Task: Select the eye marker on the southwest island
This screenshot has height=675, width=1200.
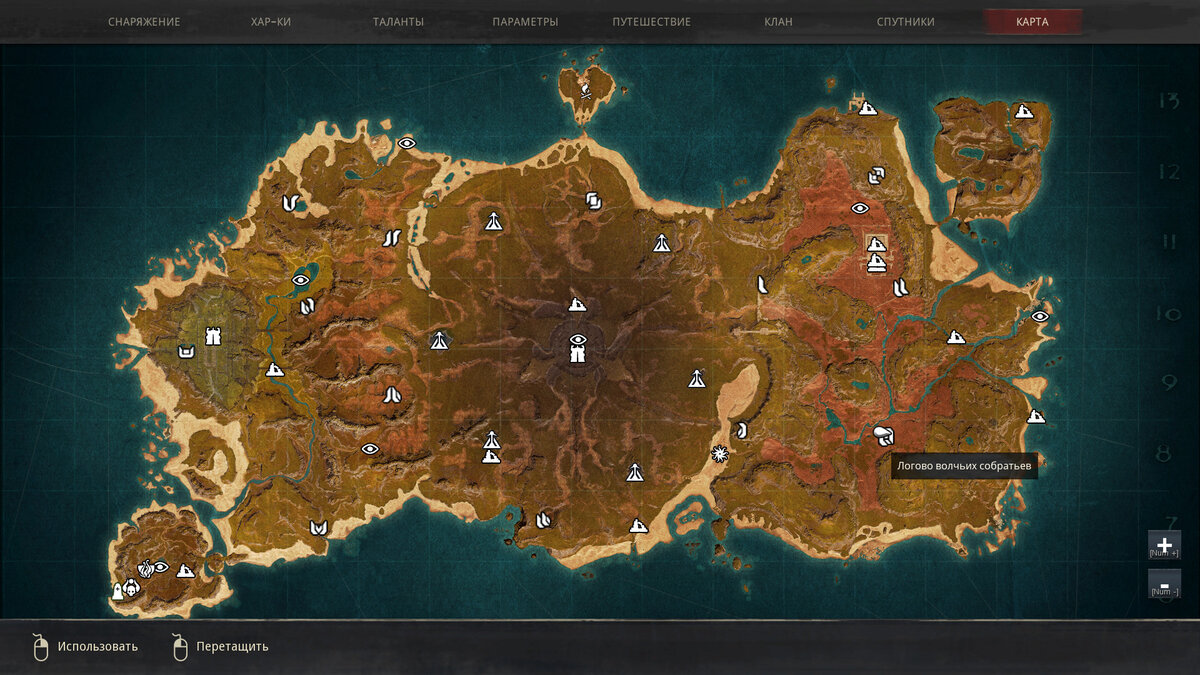Action: tap(160, 567)
